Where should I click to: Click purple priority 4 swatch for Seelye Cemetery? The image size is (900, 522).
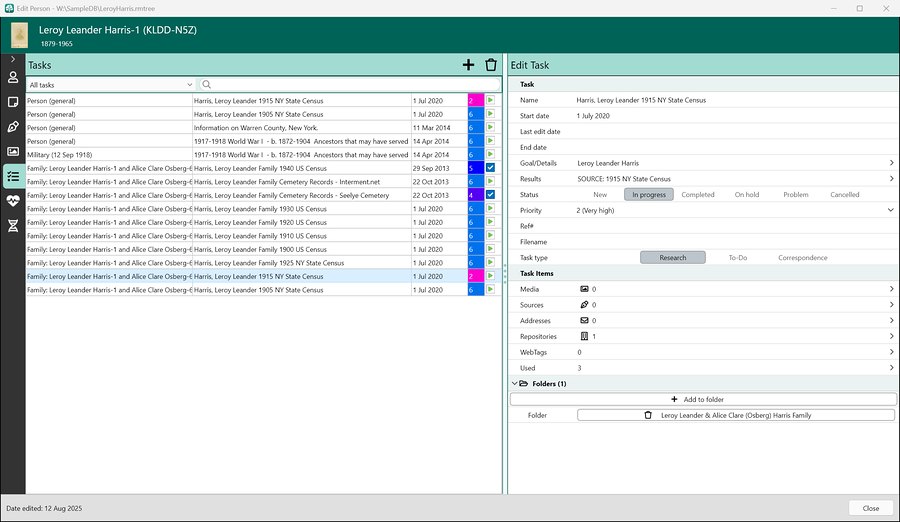(476, 195)
